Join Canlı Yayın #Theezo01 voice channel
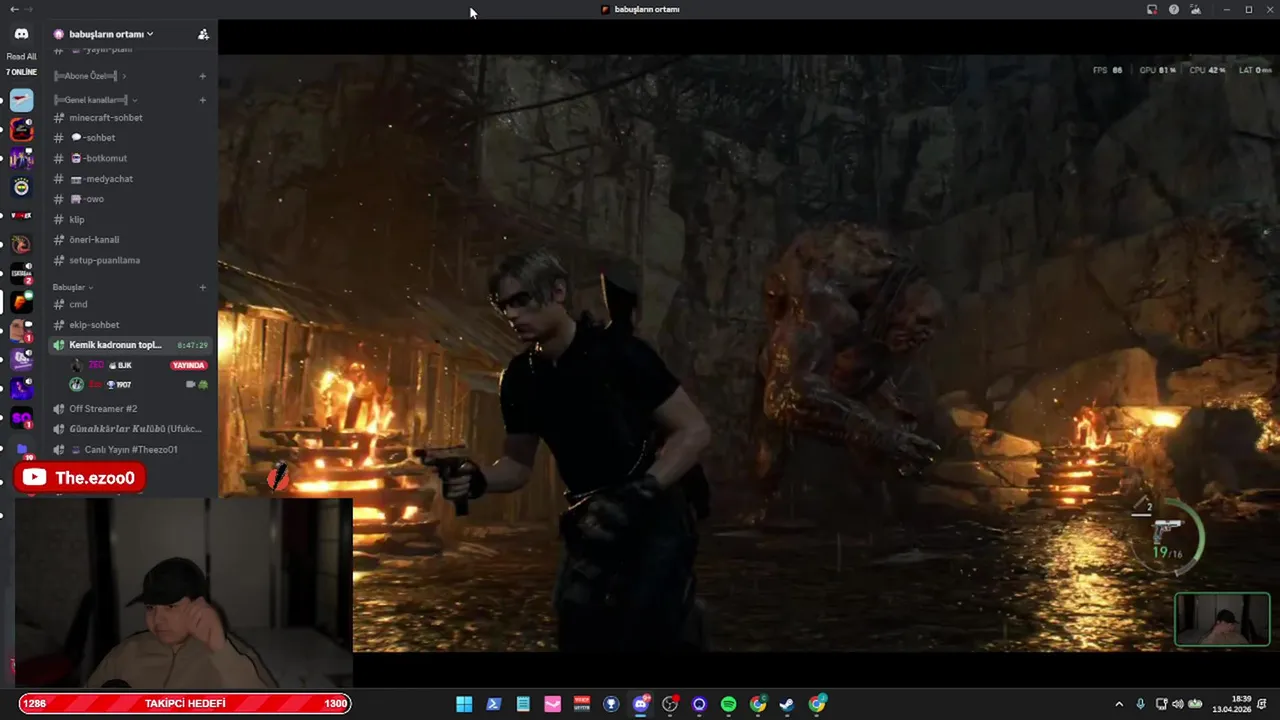1280x720 pixels. coord(130,450)
